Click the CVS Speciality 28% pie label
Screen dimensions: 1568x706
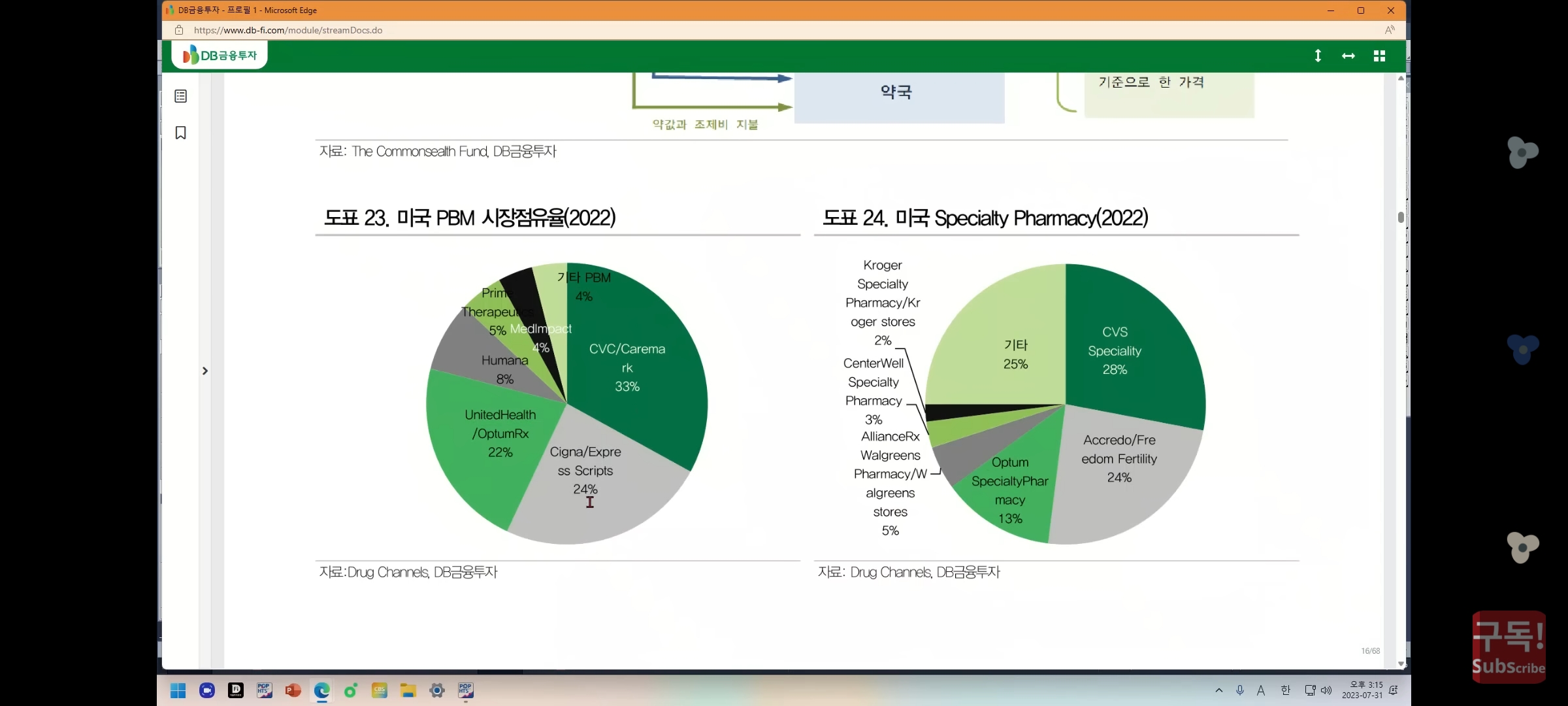1115,350
